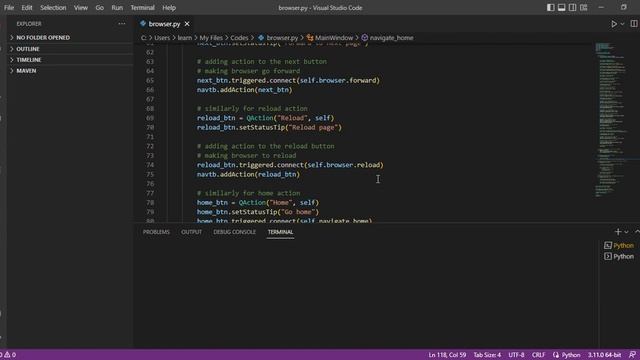Open the Selection menu
The image size is (640, 360).
coord(53,8)
